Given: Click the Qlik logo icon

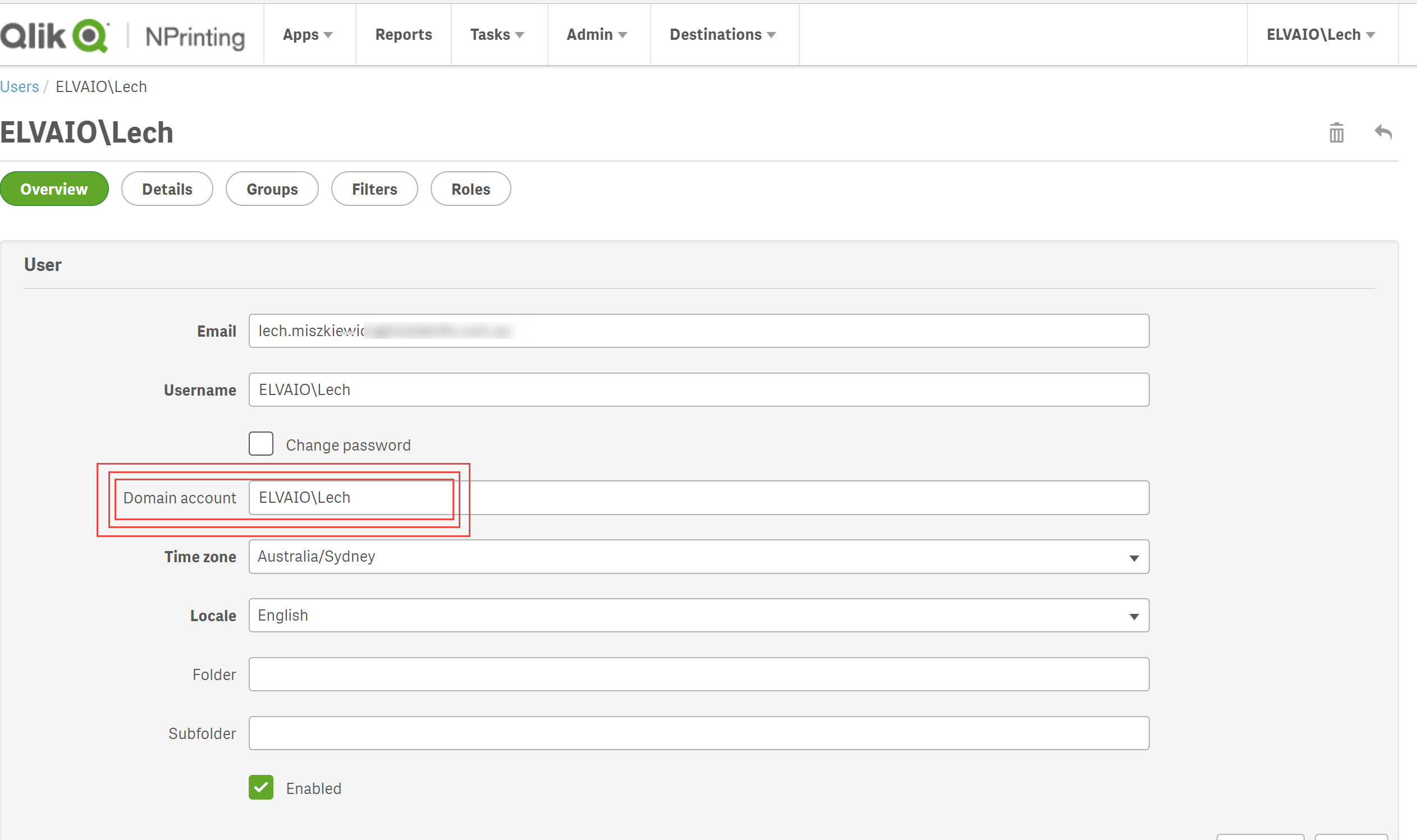Looking at the screenshot, I should click(55, 36).
